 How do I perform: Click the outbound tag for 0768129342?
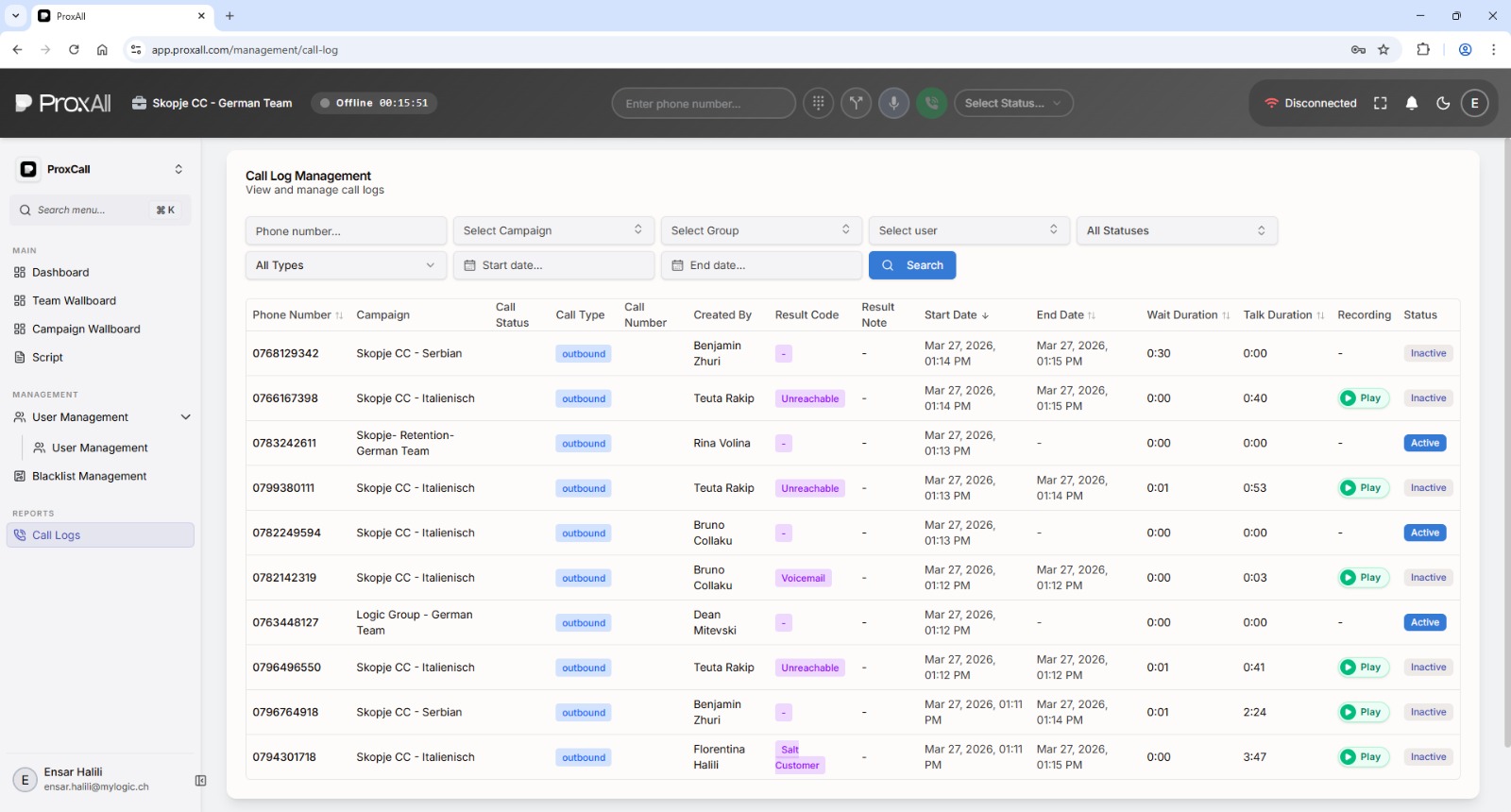tap(584, 354)
